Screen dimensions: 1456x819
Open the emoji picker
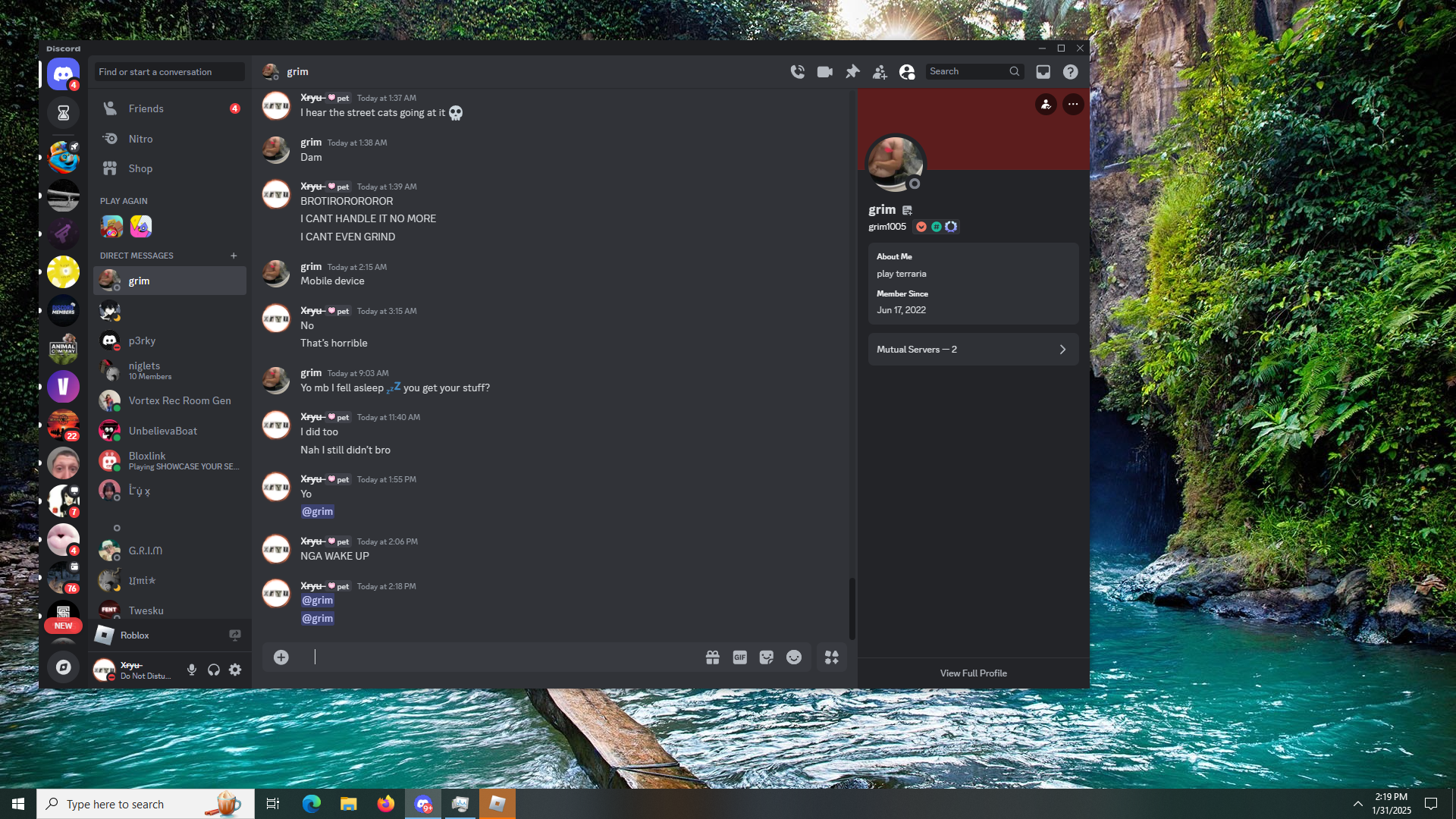[794, 657]
